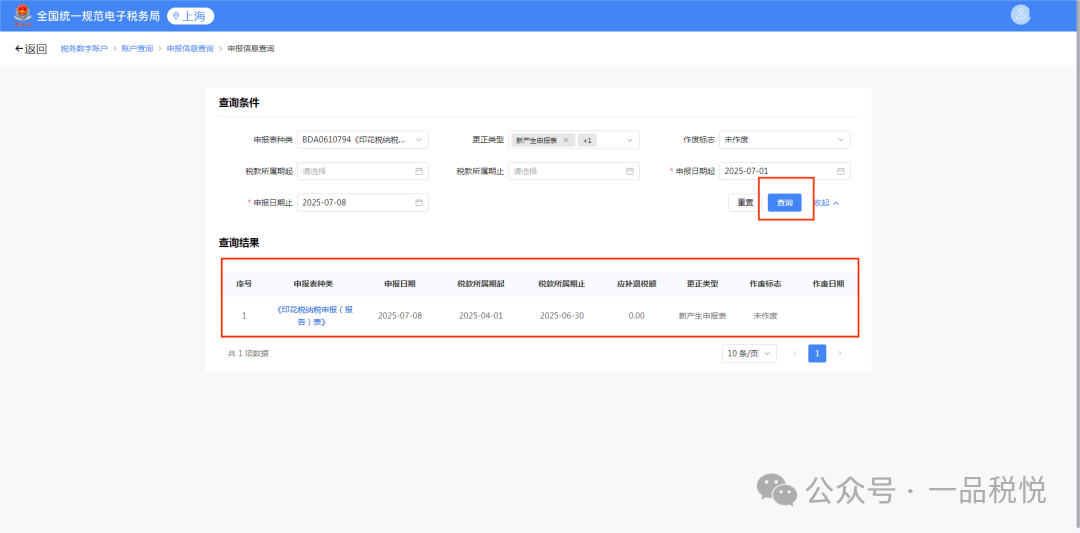Open the user avatar profile icon
1080x533 pixels.
coord(1020,14)
